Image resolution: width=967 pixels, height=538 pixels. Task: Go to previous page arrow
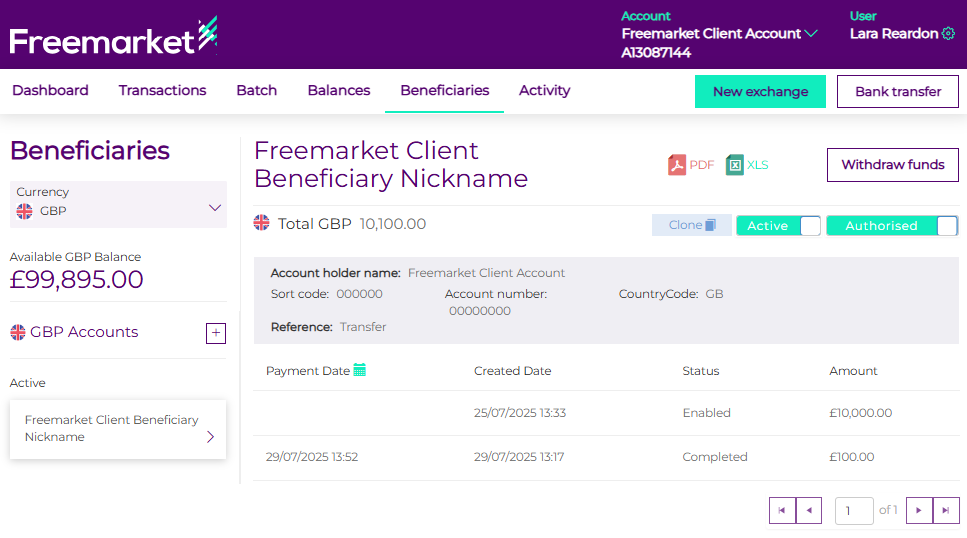point(808,510)
